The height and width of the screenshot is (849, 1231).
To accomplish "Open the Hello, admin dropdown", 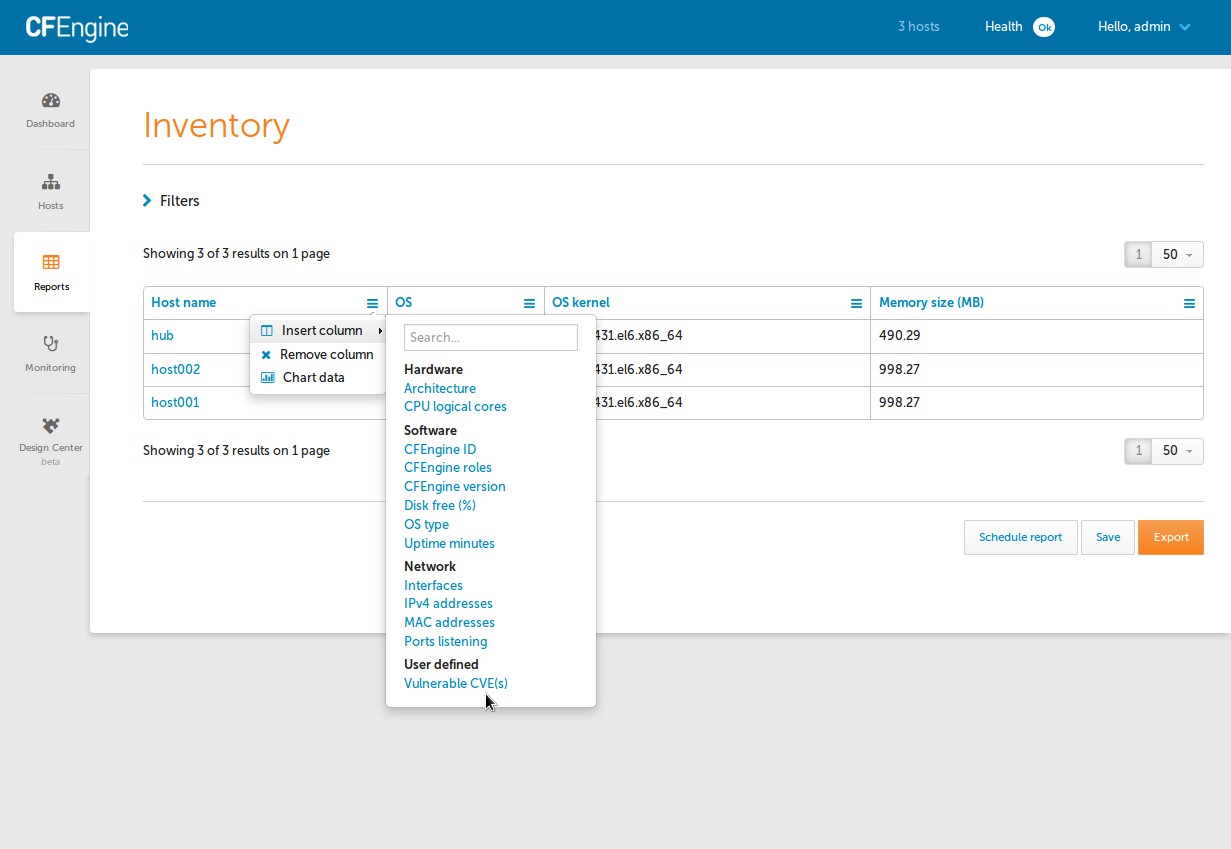I will point(1143,27).
